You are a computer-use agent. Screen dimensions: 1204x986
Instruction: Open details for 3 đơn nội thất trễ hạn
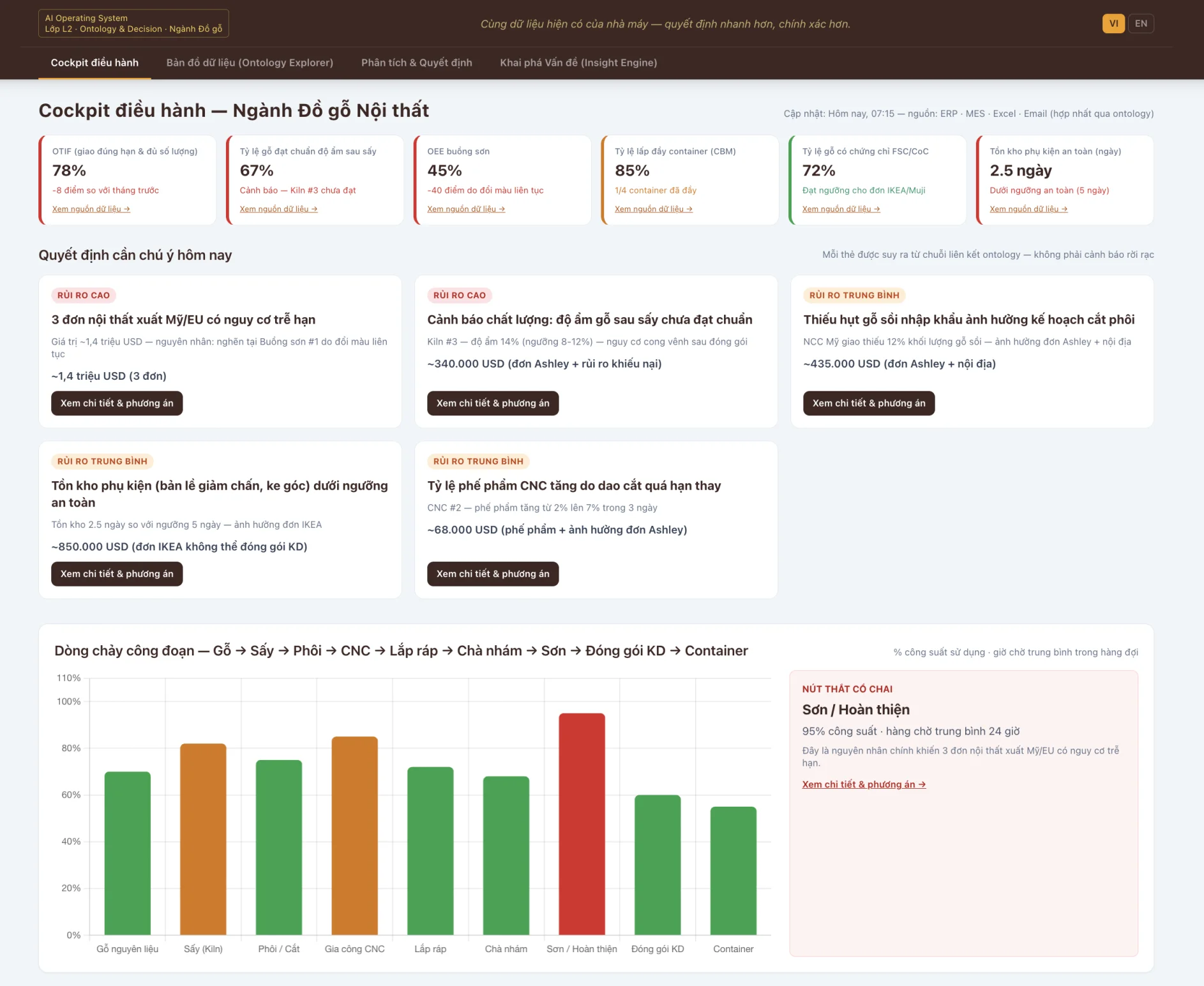[117, 403]
